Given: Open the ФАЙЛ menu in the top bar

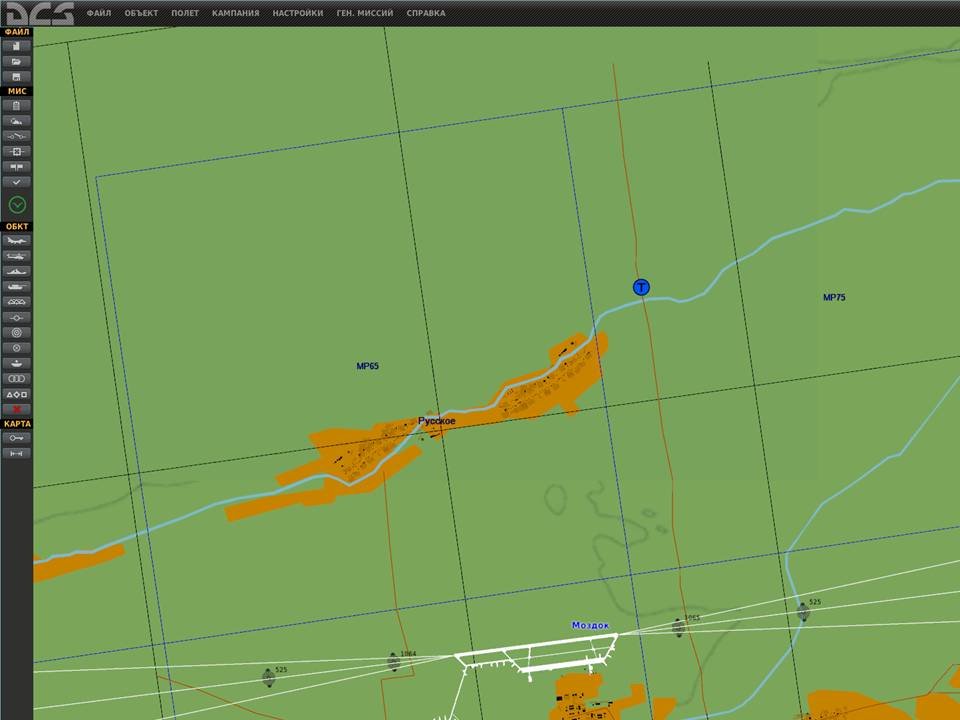Looking at the screenshot, I should click(x=99, y=13).
